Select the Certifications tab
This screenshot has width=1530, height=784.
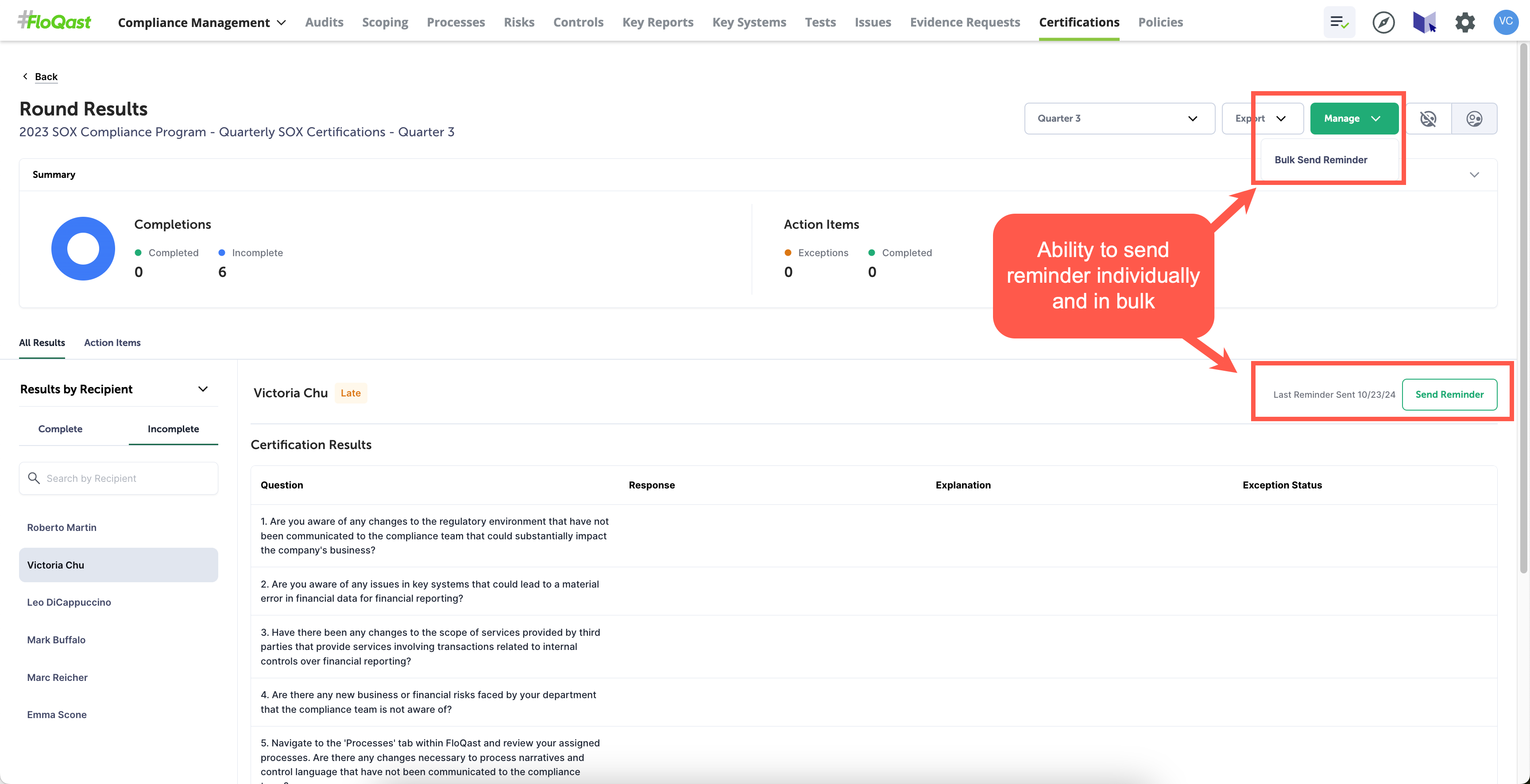(1078, 22)
